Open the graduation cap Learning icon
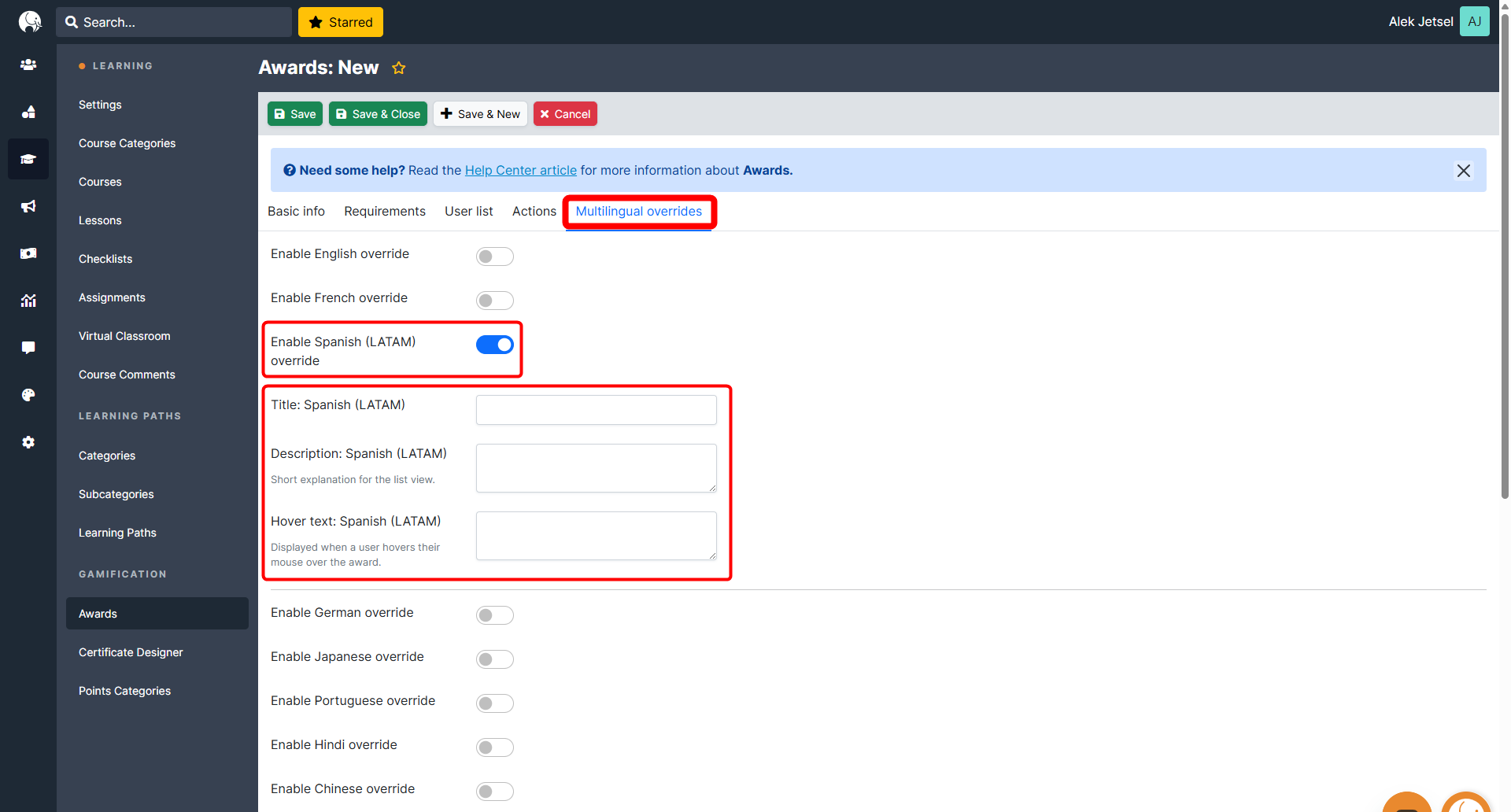This screenshot has height=812, width=1511. pyautogui.click(x=28, y=159)
